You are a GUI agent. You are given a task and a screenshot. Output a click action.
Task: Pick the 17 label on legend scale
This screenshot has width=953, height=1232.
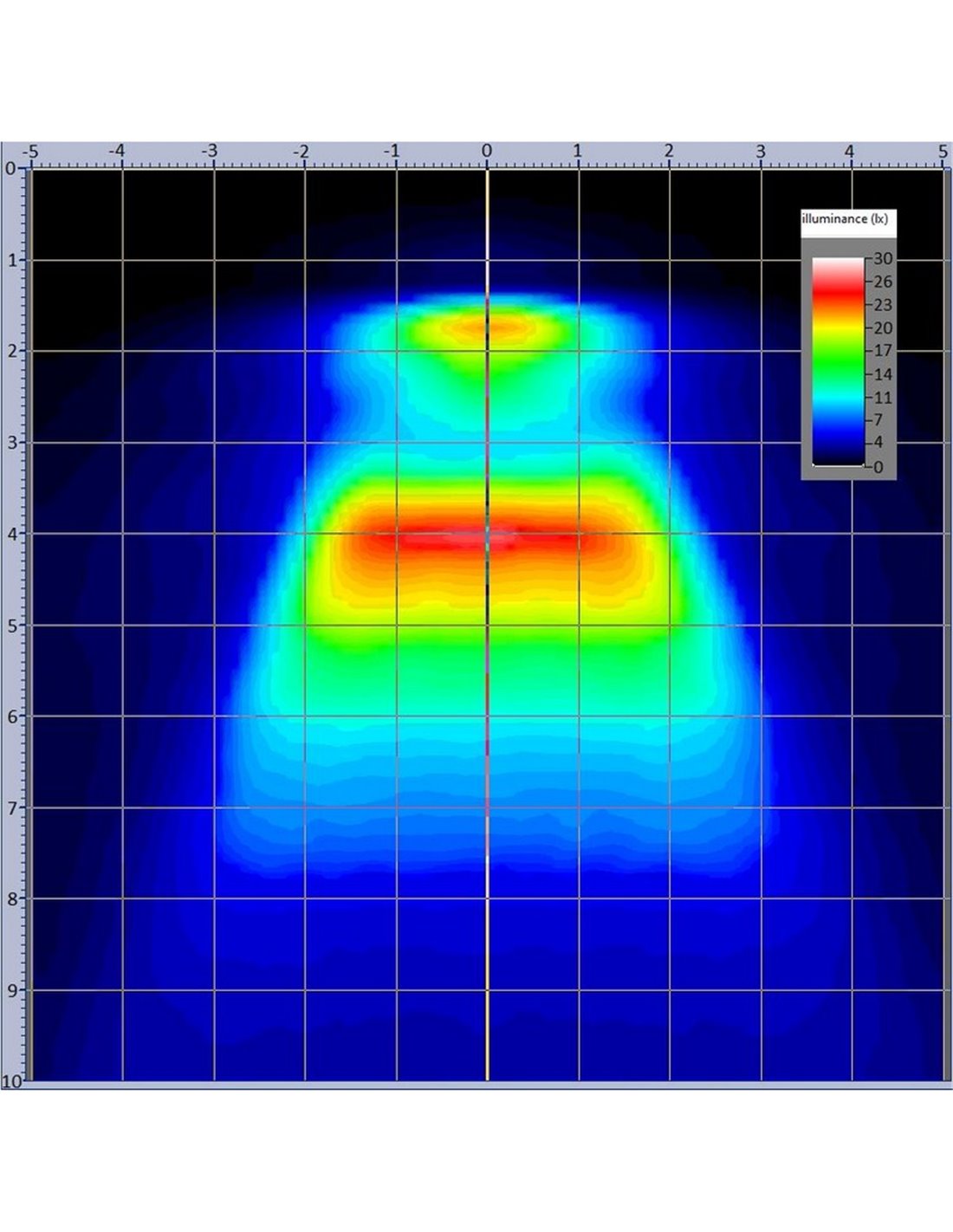(883, 351)
